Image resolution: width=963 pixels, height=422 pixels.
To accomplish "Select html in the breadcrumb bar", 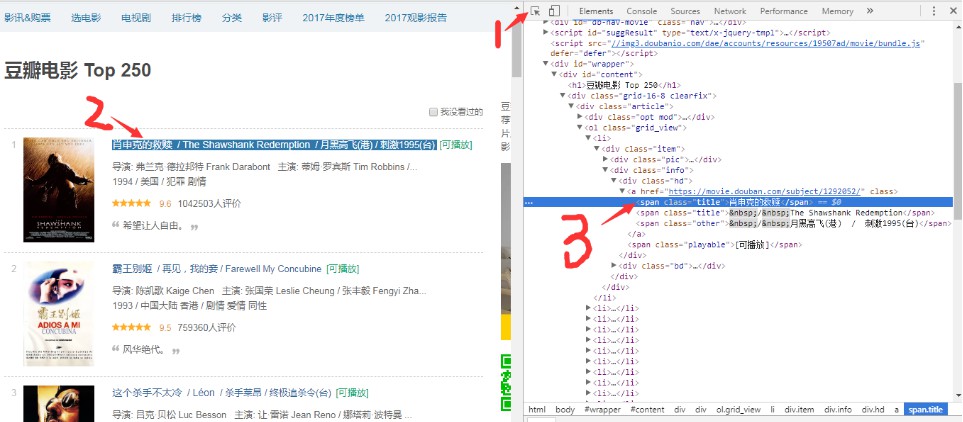I will click(x=537, y=410).
